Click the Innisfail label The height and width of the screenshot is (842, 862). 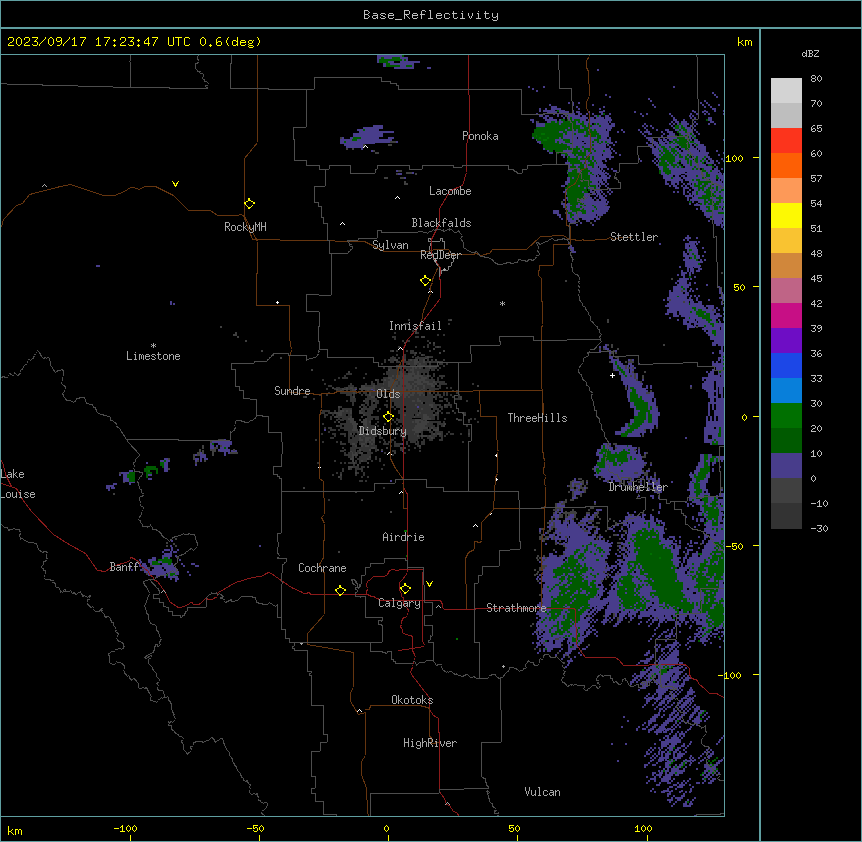click(x=415, y=326)
